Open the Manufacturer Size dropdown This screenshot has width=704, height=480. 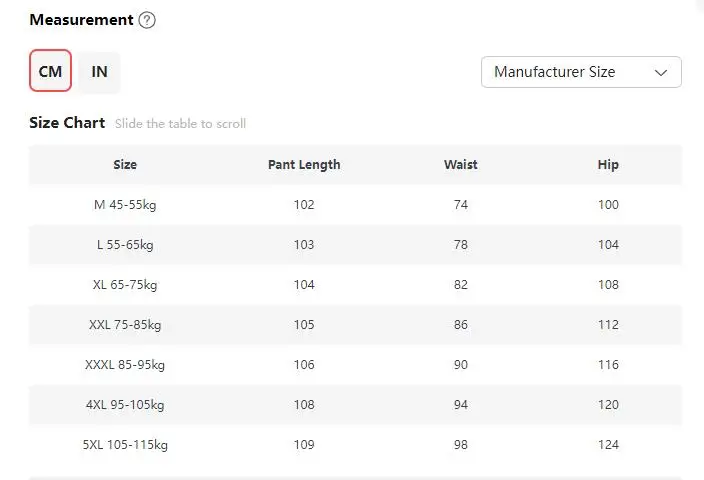tap(581, 72)
